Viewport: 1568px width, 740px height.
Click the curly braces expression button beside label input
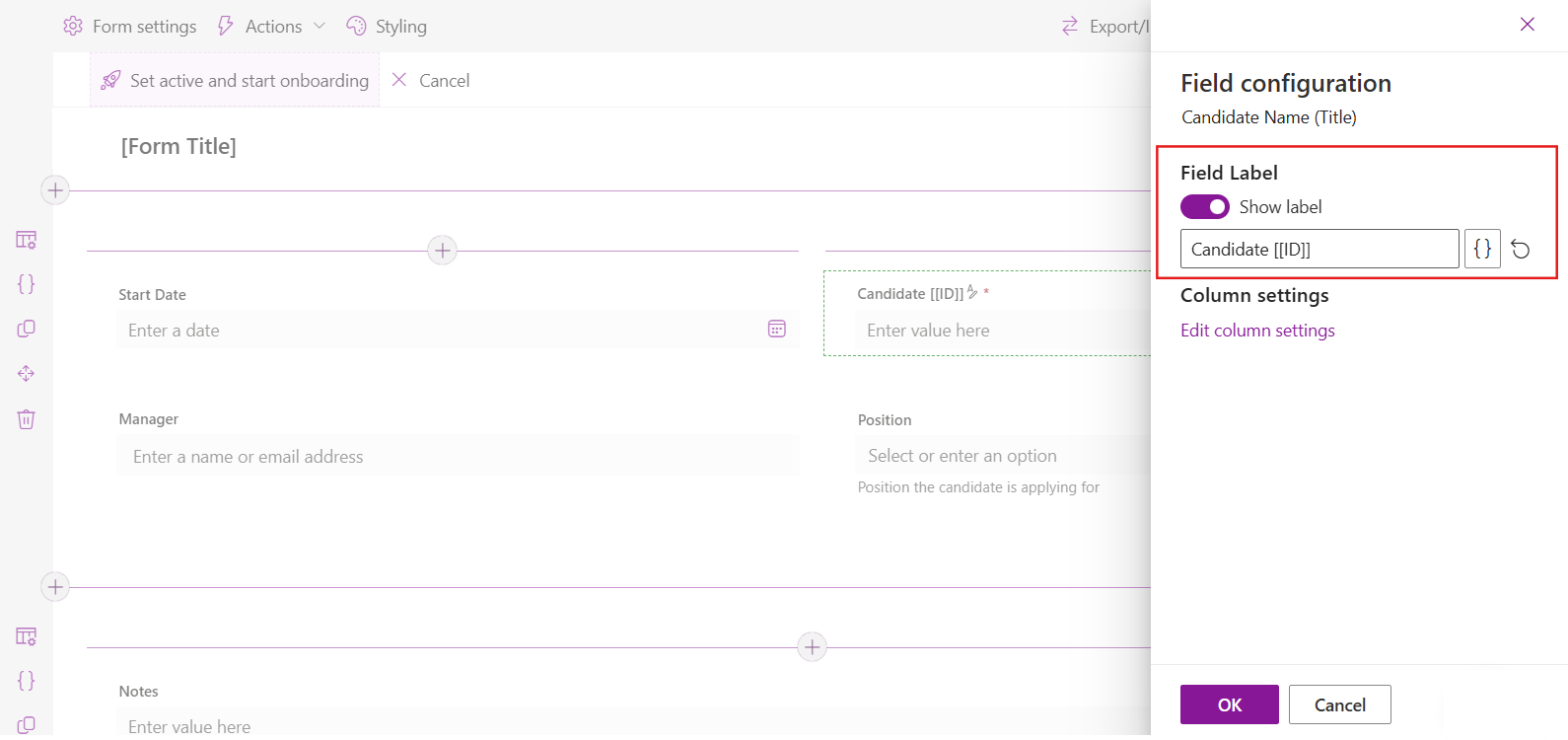(x=1482, y=250)
